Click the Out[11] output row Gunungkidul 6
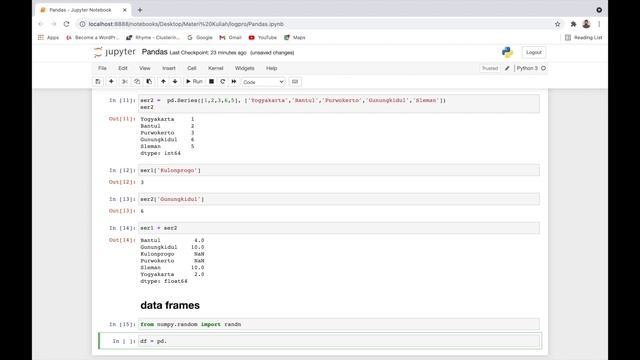 [167, 140]
